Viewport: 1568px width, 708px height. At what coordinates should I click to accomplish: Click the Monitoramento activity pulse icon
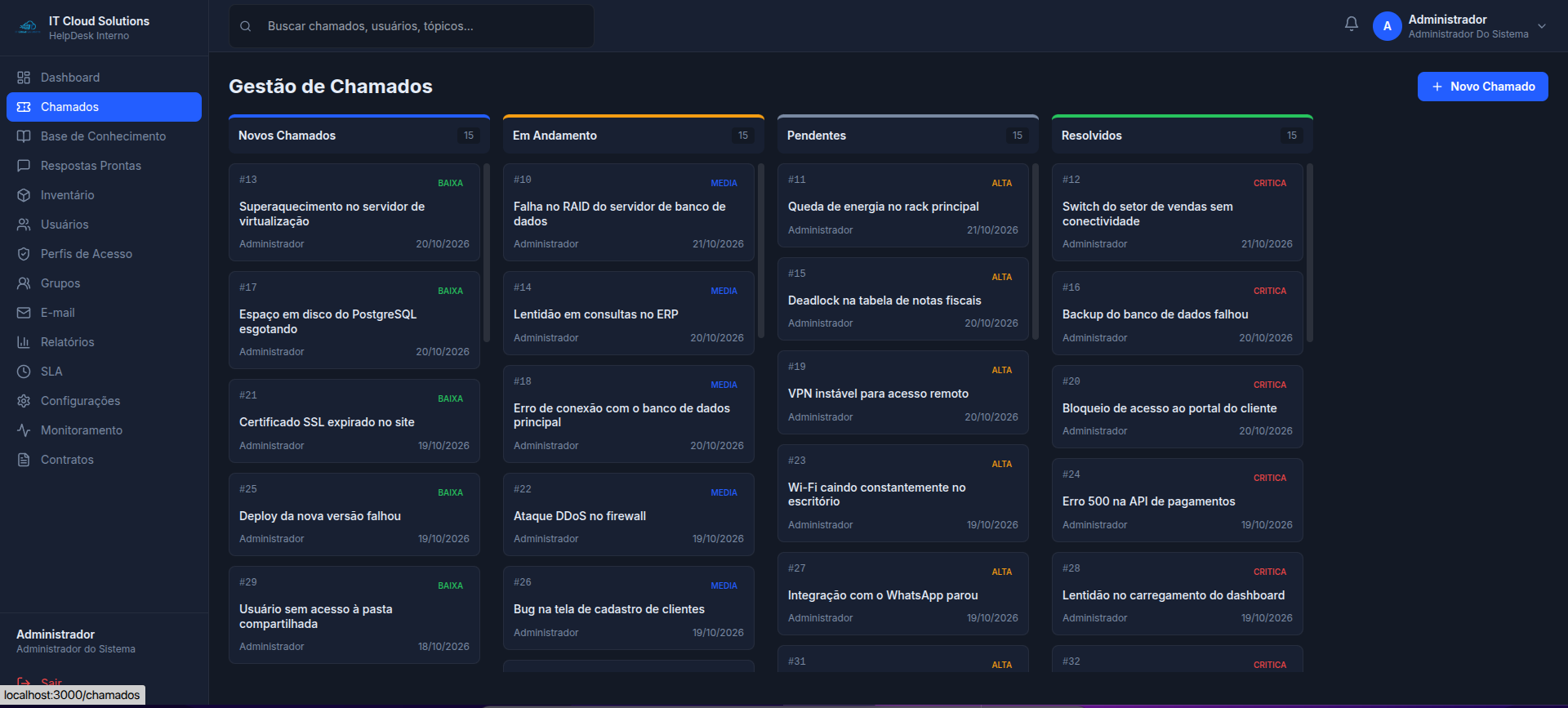[24, 430]
